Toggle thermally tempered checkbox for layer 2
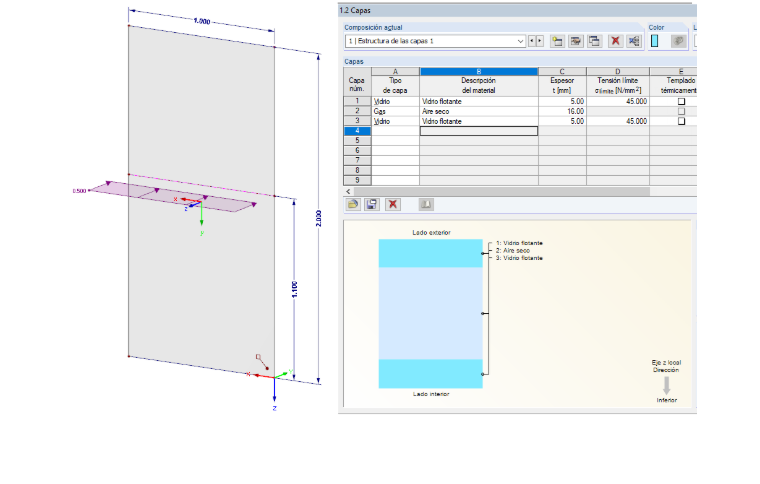The width and height of the screenshot is (760, 484). click(x=681, y=111)
